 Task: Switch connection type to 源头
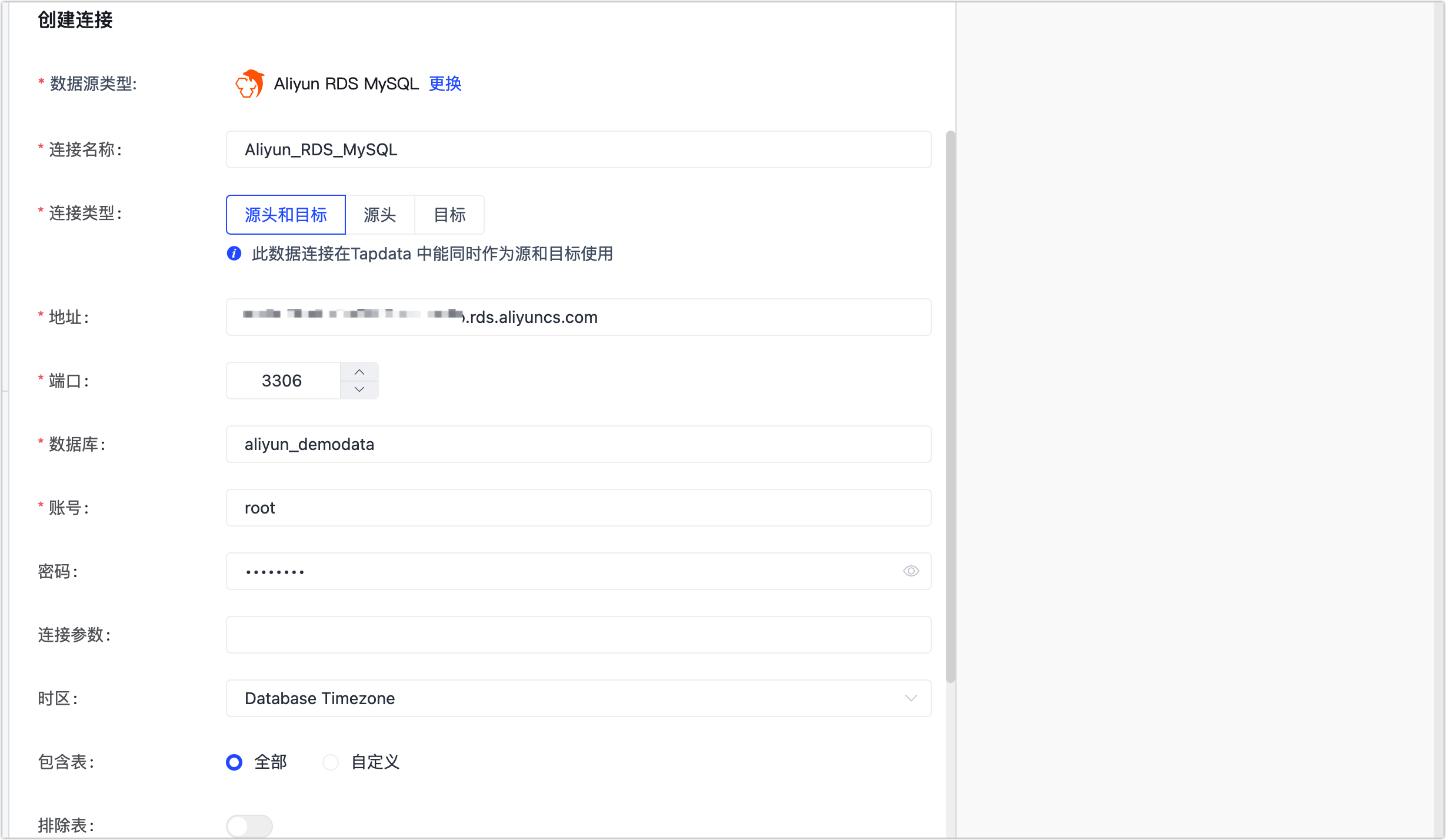pyautogui.click(x=380, y=215)
